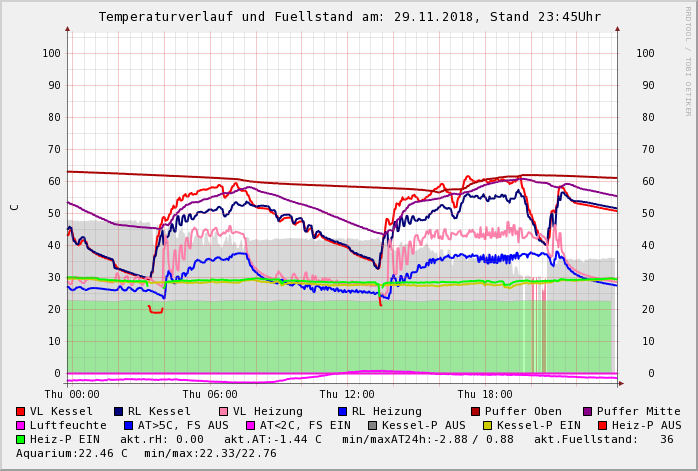Click the green Heiz-P EIN swatch
Screen dimensions: 698x471
point(21,439)
